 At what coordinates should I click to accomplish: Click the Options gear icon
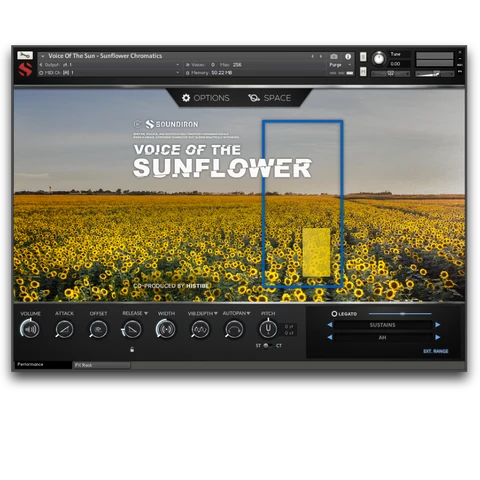point(186,98)
